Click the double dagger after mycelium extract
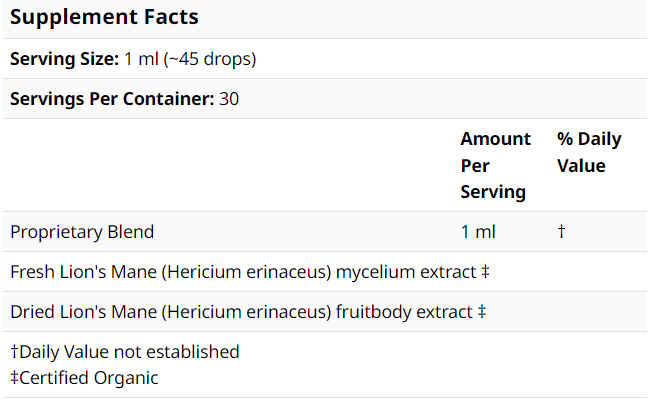 pyautogui.click(x=485, y=272)
